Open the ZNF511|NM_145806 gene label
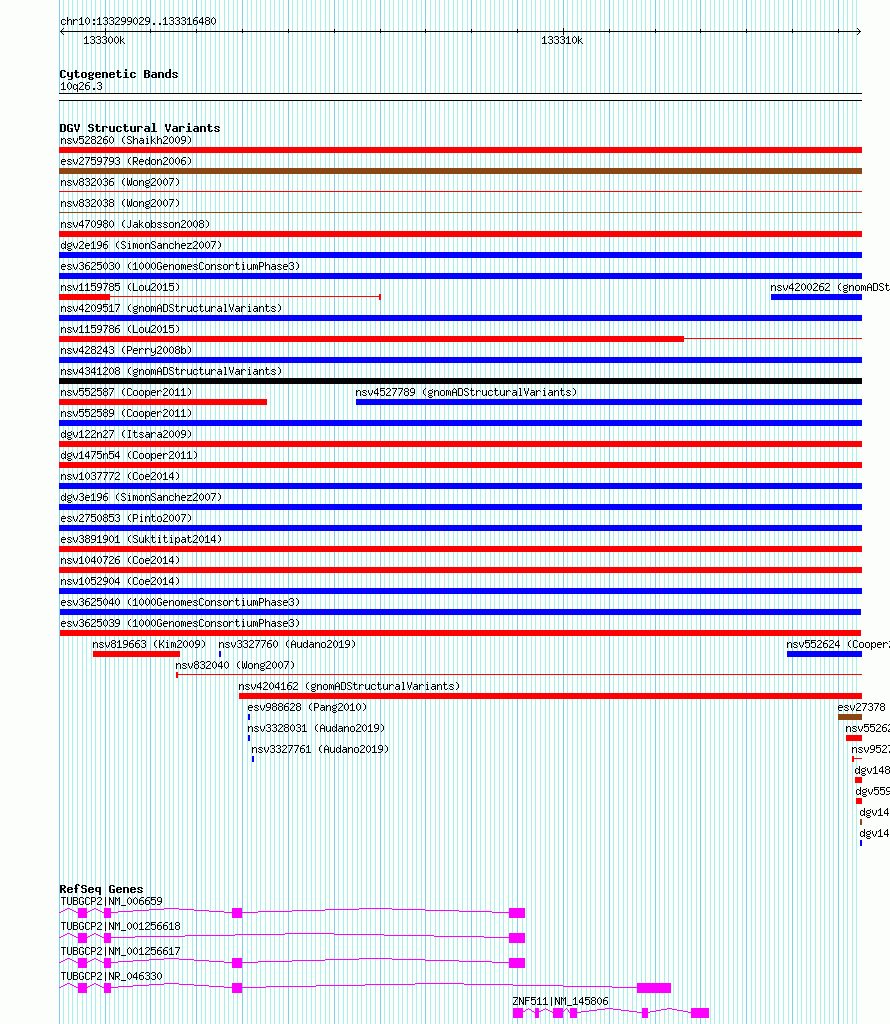 point(560,1001)
